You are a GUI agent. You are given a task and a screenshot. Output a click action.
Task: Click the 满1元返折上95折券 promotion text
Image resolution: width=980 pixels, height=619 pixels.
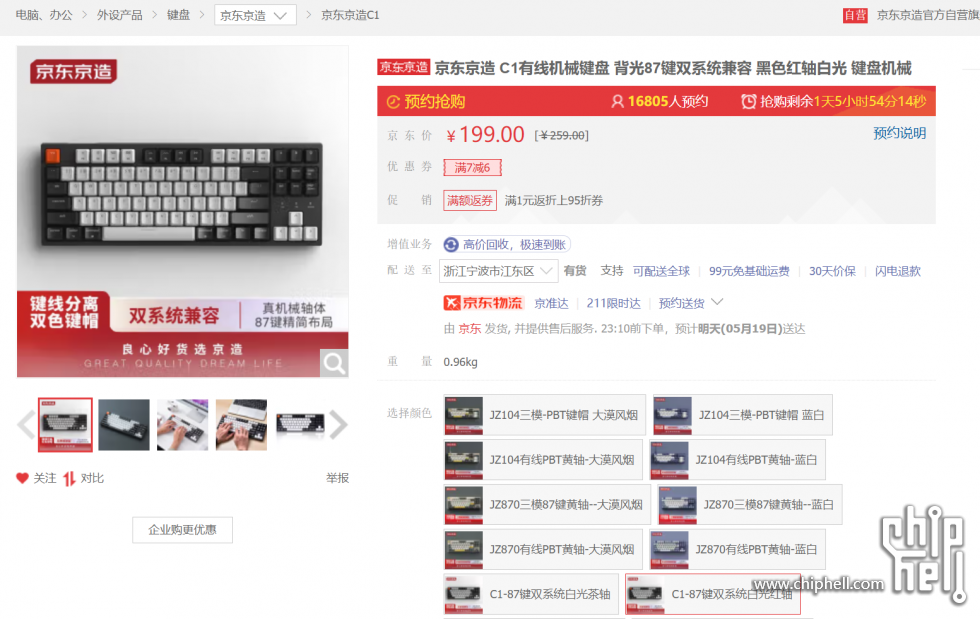click(x=554, y=201)
